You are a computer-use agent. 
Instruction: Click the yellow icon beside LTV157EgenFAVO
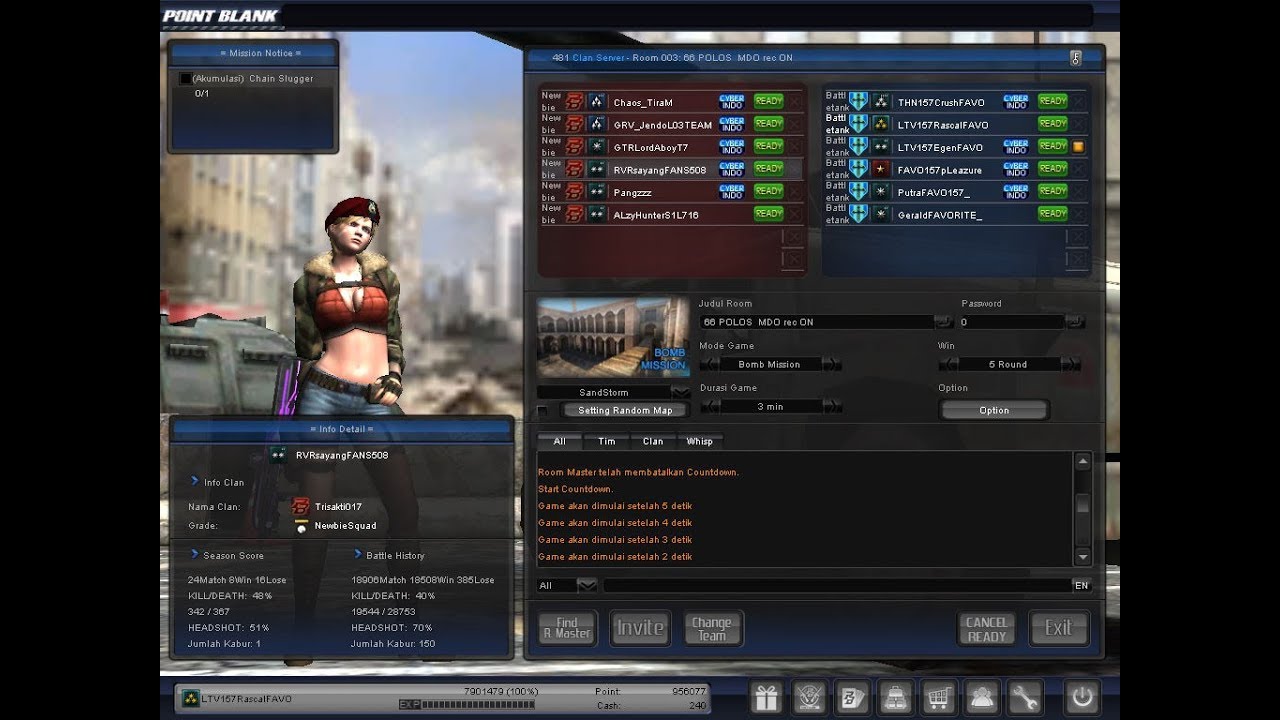point(1079,147)
